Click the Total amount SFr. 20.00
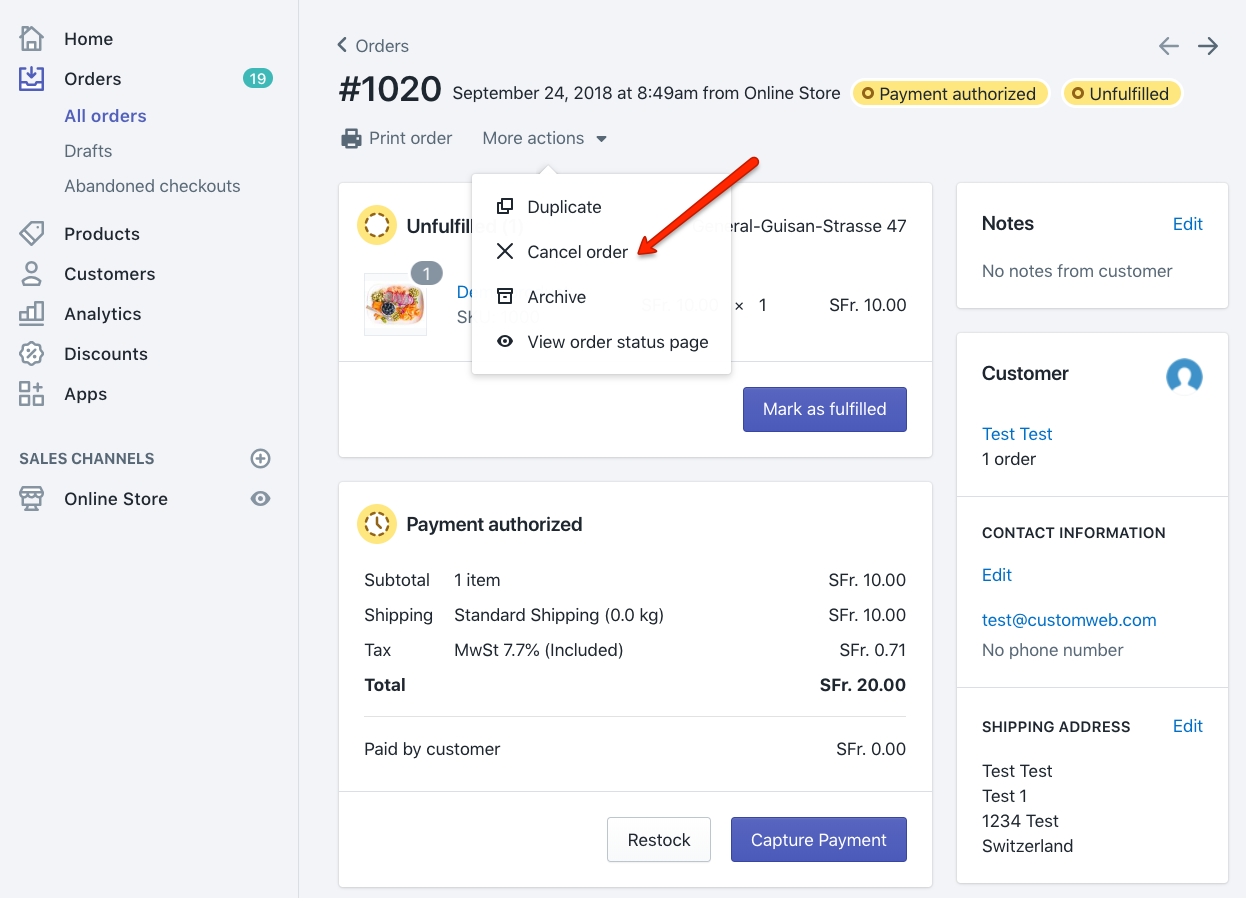Image resolution: width=1246 pixels, height=898 pixels. [x=863, y=685]
